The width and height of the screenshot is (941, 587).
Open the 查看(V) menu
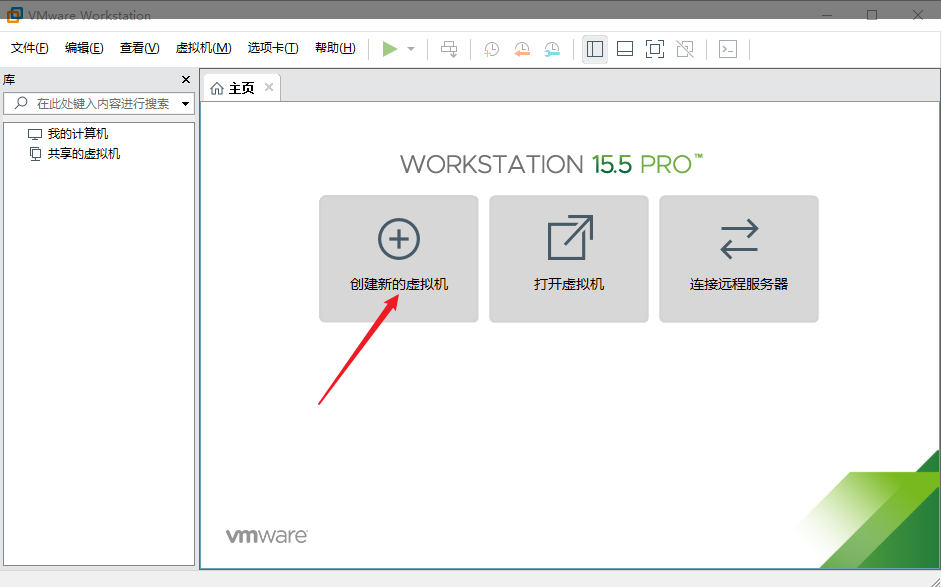point(139,48)
